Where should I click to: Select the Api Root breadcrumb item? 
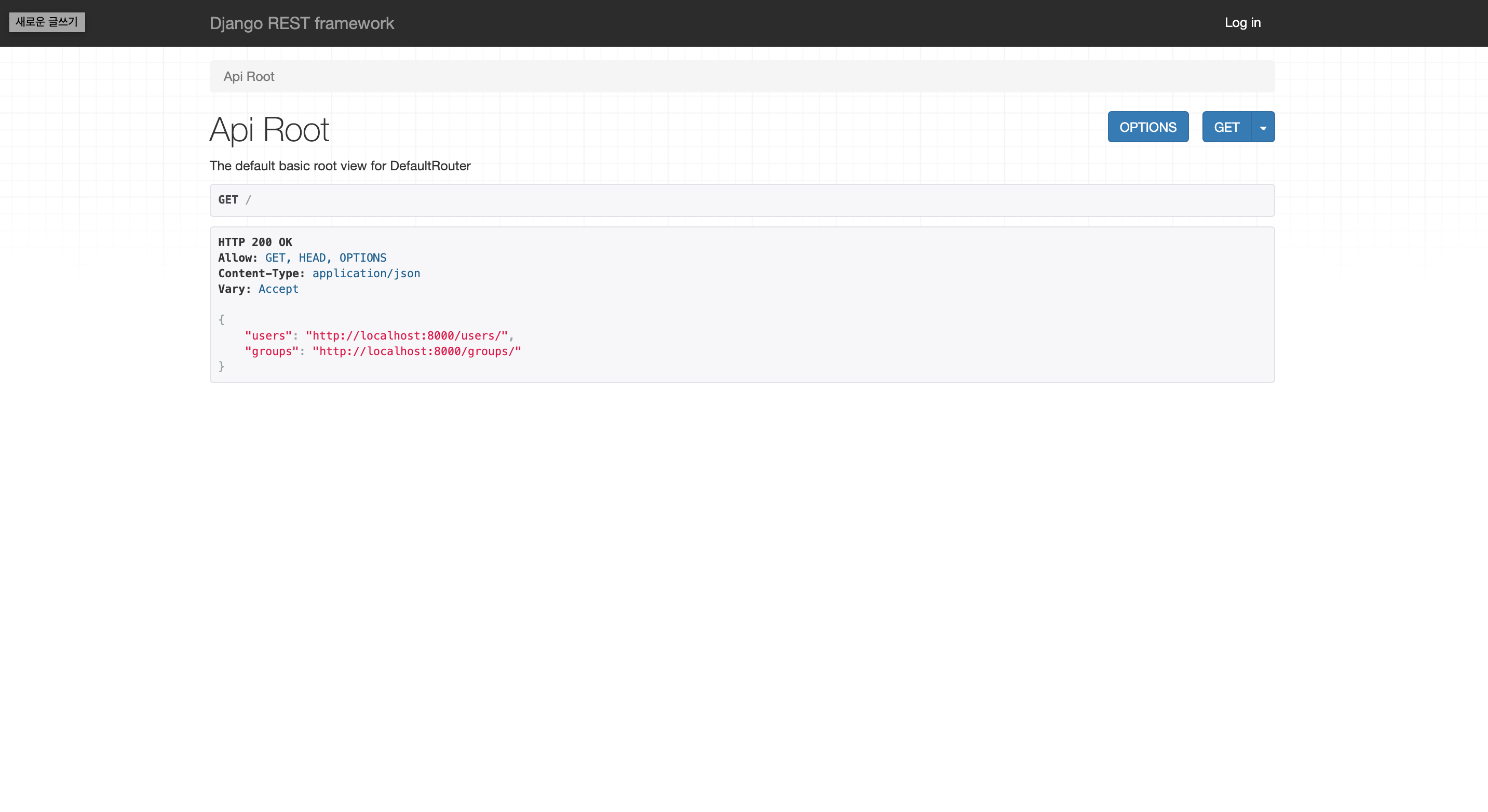pyautogui.click(x=248, y=76)
